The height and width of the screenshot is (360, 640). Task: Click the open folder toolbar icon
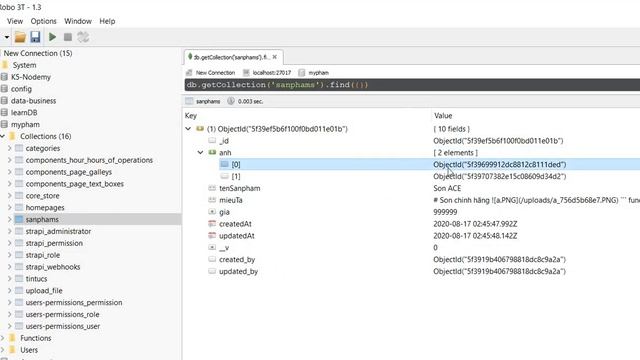pyautogui.click(x=20, y=37)
